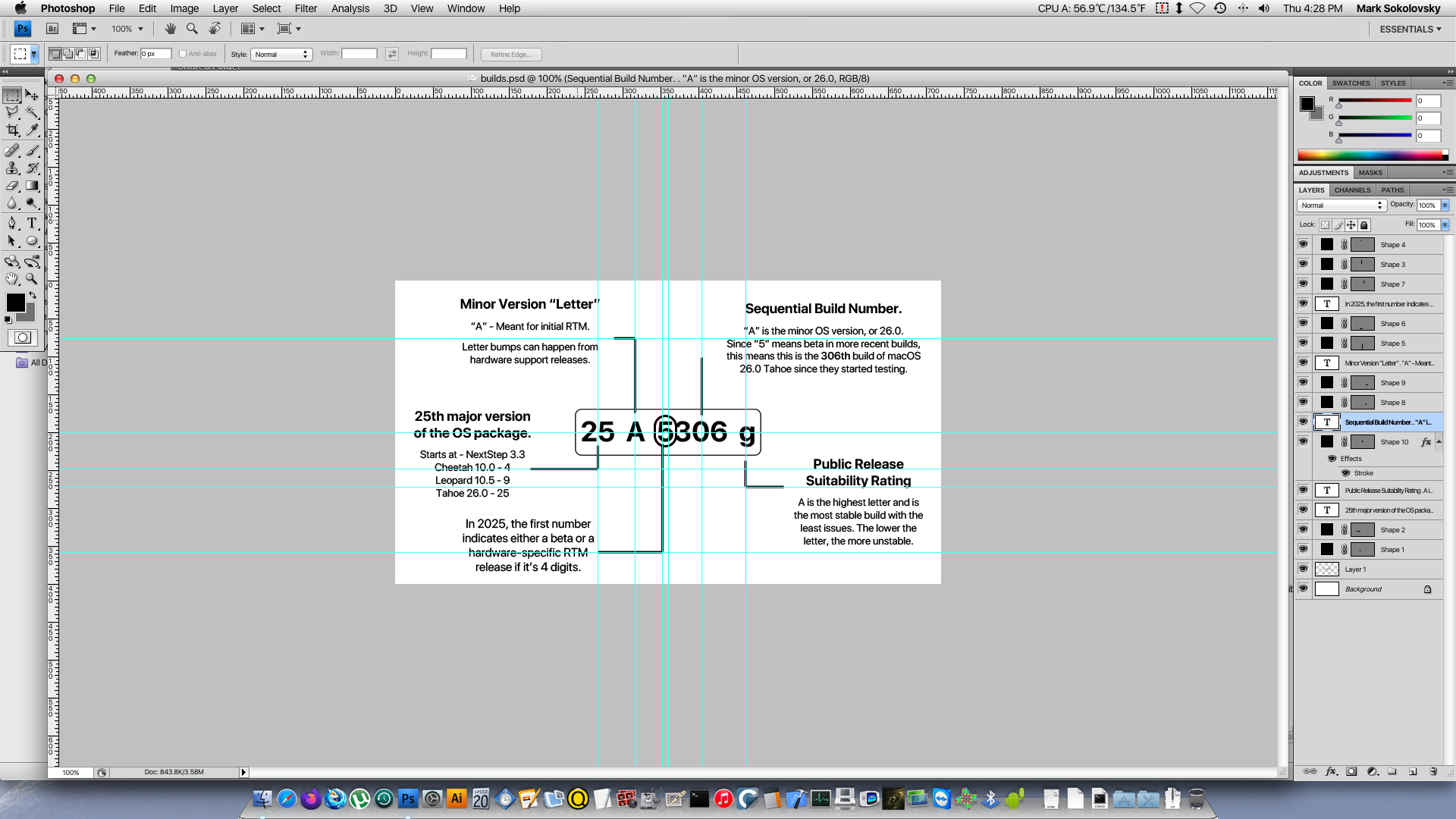Select the Horizontal Type tool
The image size is (1456, 819).
[x=32, y=223]
